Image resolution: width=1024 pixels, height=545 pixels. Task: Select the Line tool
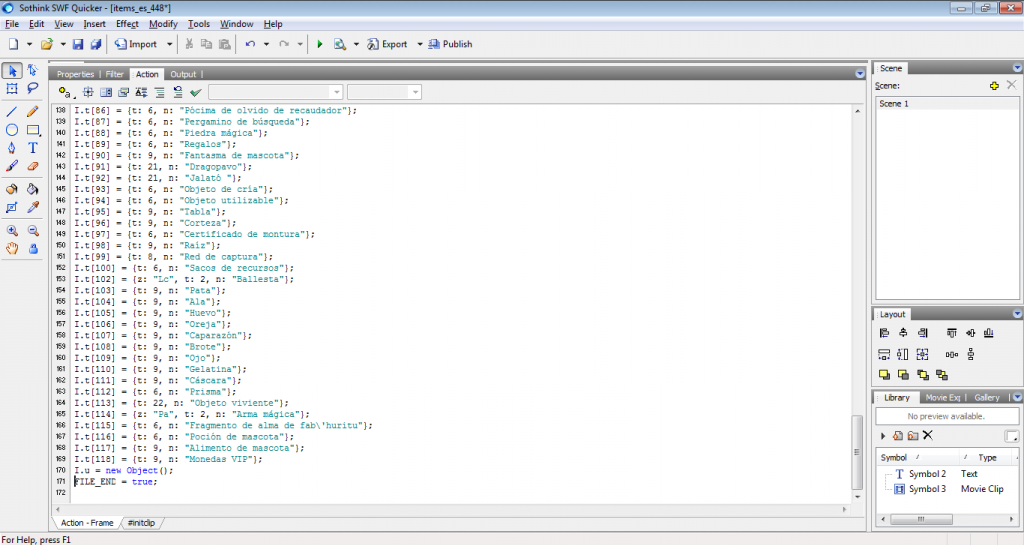click(x=12, y=112)
